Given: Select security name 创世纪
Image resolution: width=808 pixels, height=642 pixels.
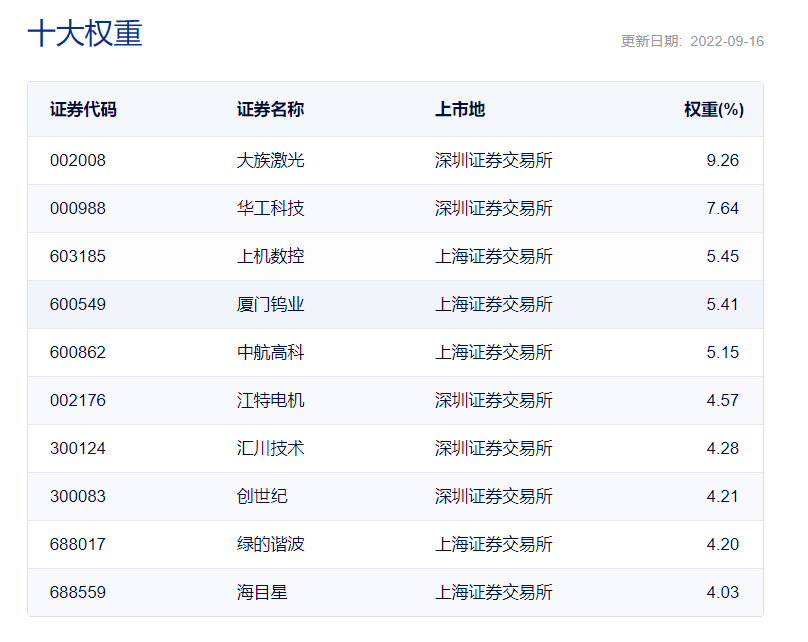Looking at the screenshot, I should point(262,496).
